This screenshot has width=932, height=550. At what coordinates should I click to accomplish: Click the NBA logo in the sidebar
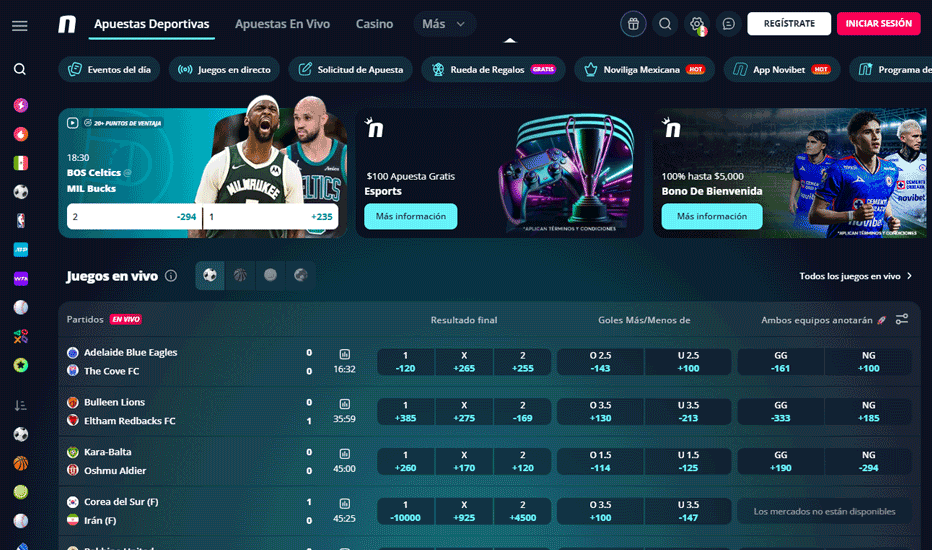(20, 220)
